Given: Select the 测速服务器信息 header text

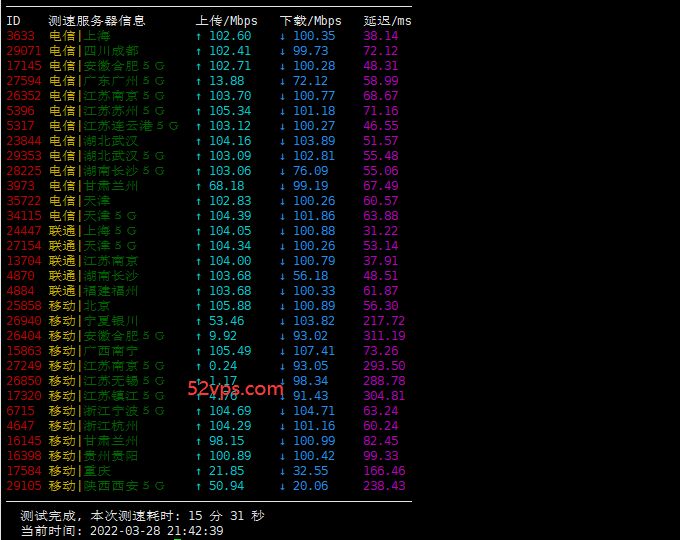Looking at the screenshot, I should coord(97,21).
